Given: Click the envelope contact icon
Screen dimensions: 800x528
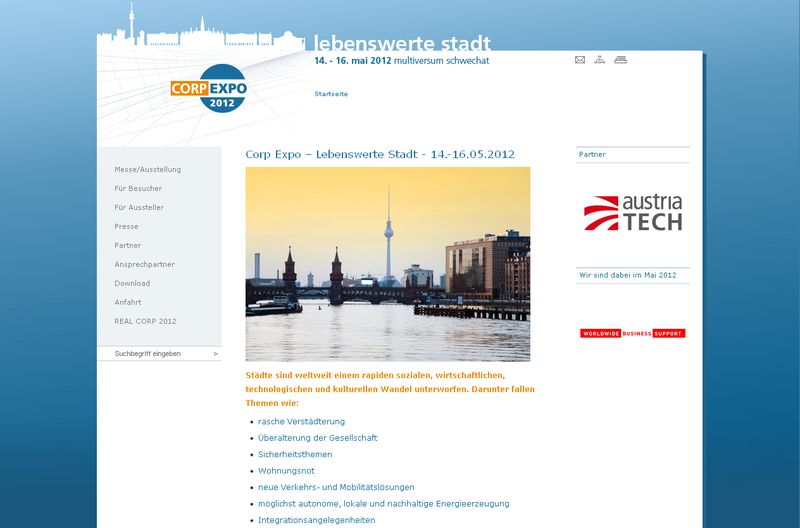Looking at the screenshot, I should 580,60.
